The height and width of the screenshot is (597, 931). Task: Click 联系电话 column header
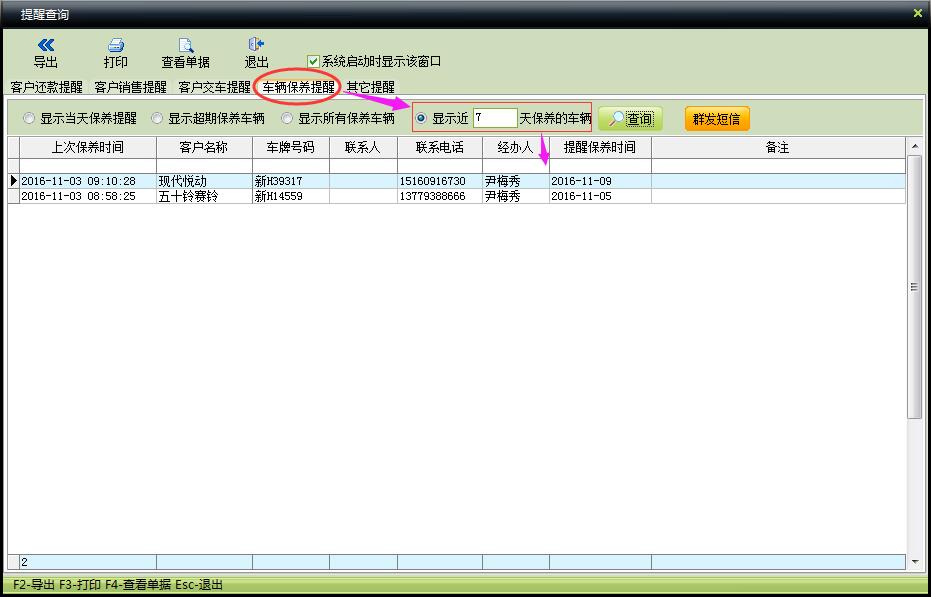(440, 147)
